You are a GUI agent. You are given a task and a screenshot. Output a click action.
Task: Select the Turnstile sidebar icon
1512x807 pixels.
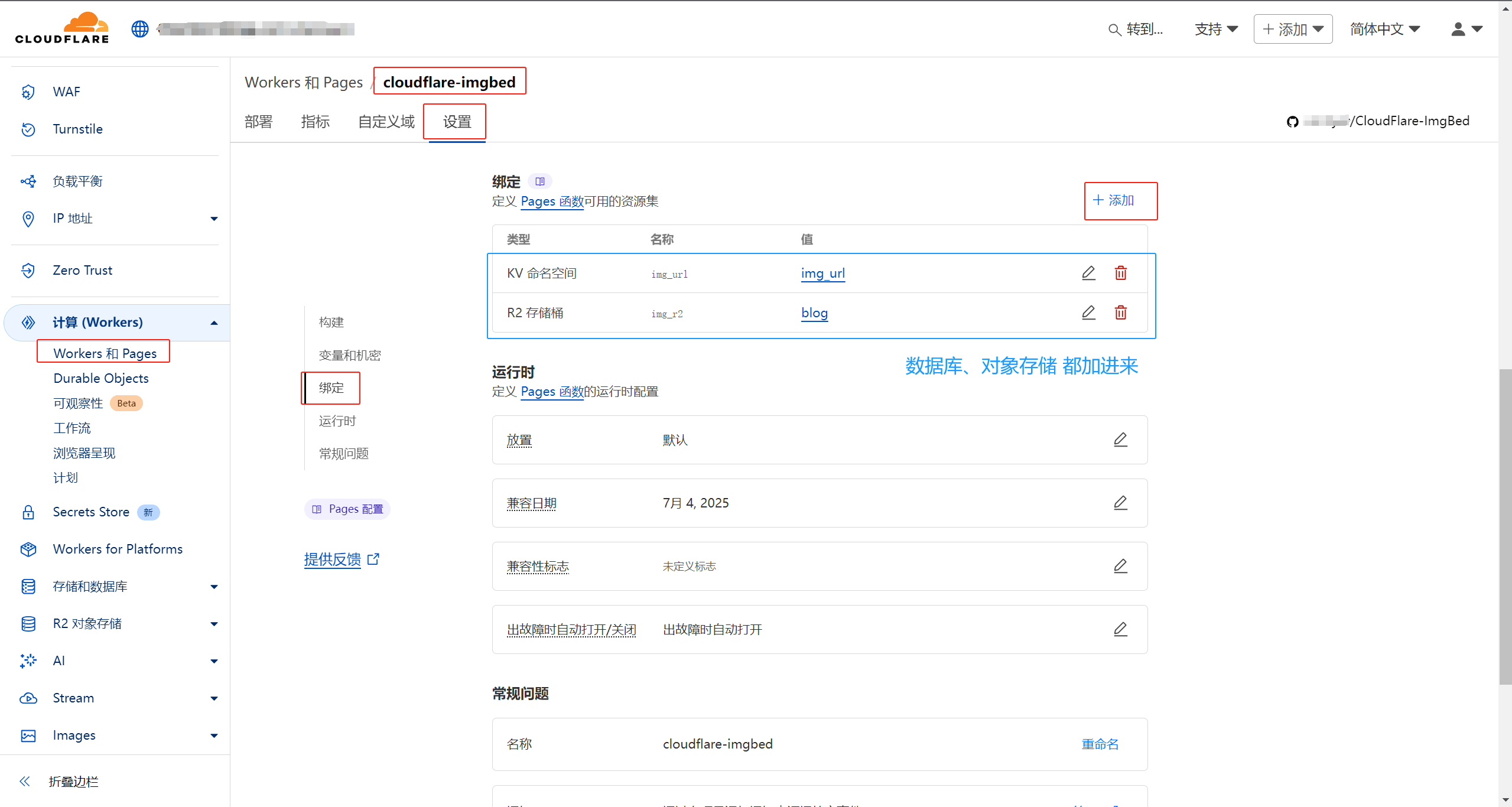coord(28,129)
